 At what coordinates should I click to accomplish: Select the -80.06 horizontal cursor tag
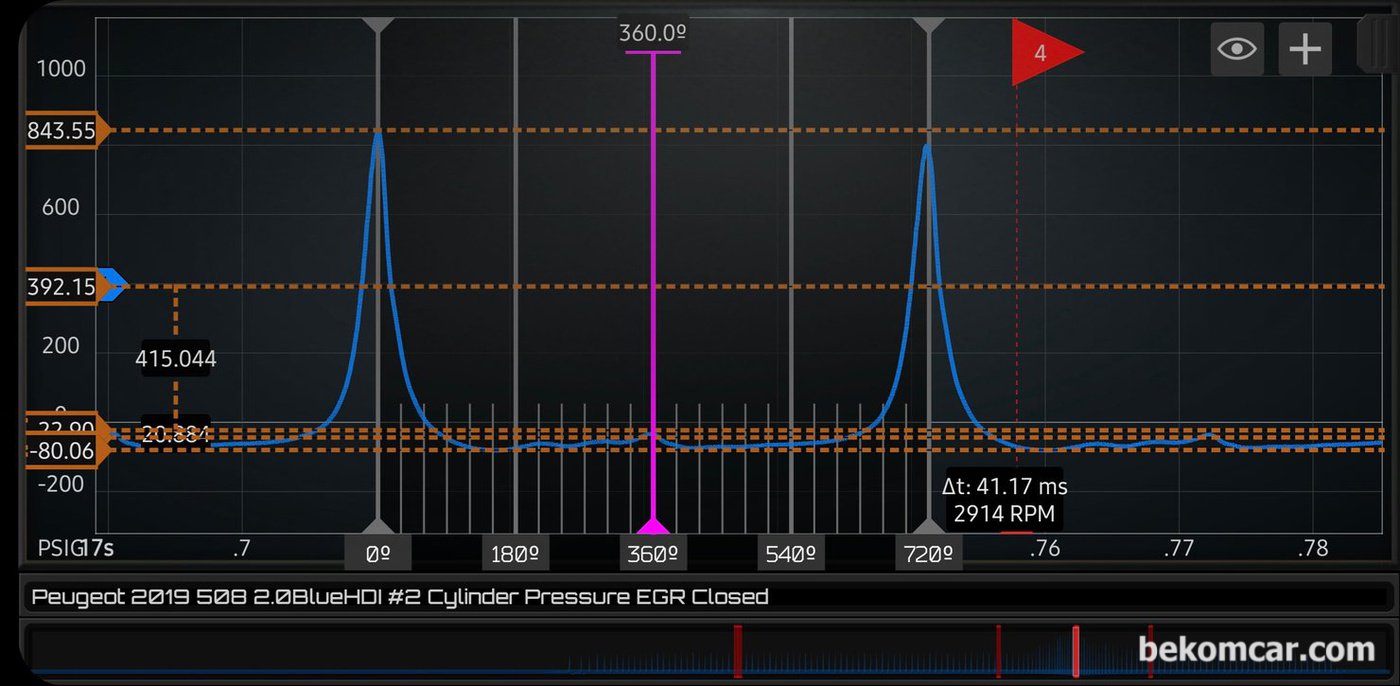(62, 452)
